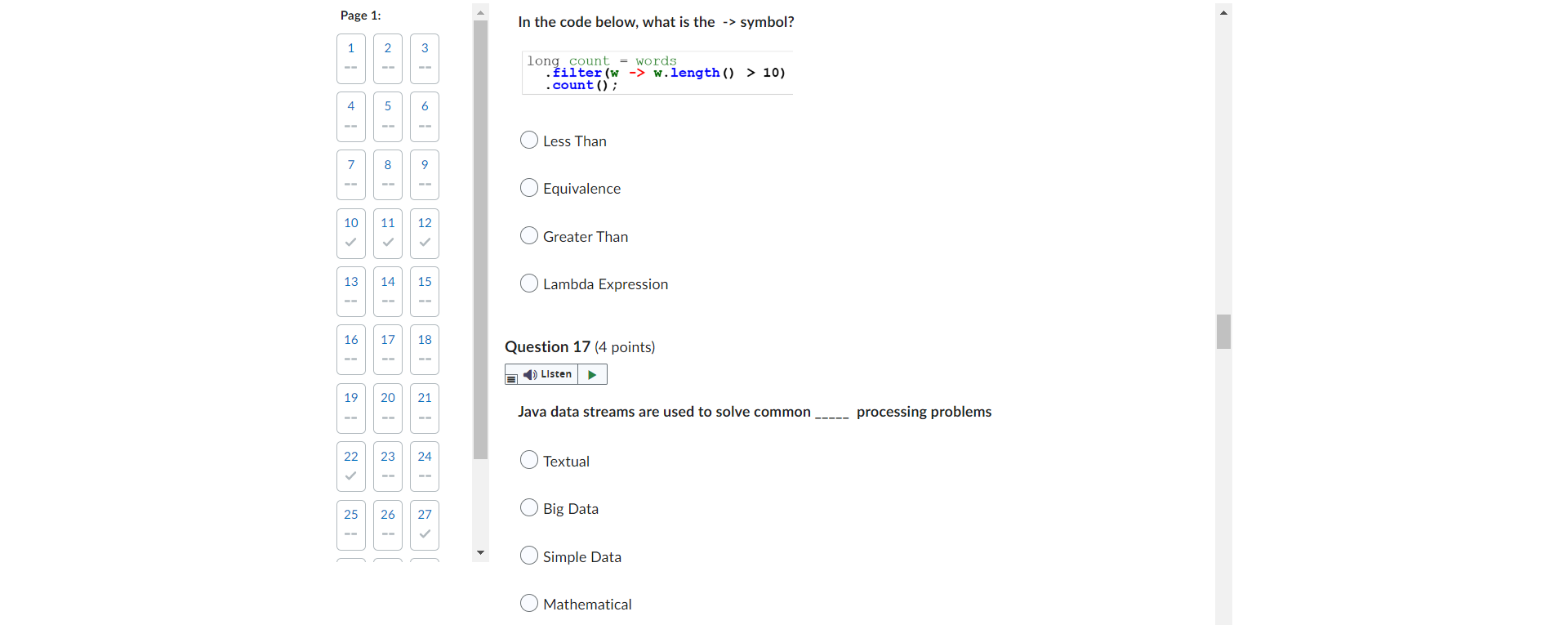
Task: Choose the "Lambda Expression" option
Action: coord(528,283)
